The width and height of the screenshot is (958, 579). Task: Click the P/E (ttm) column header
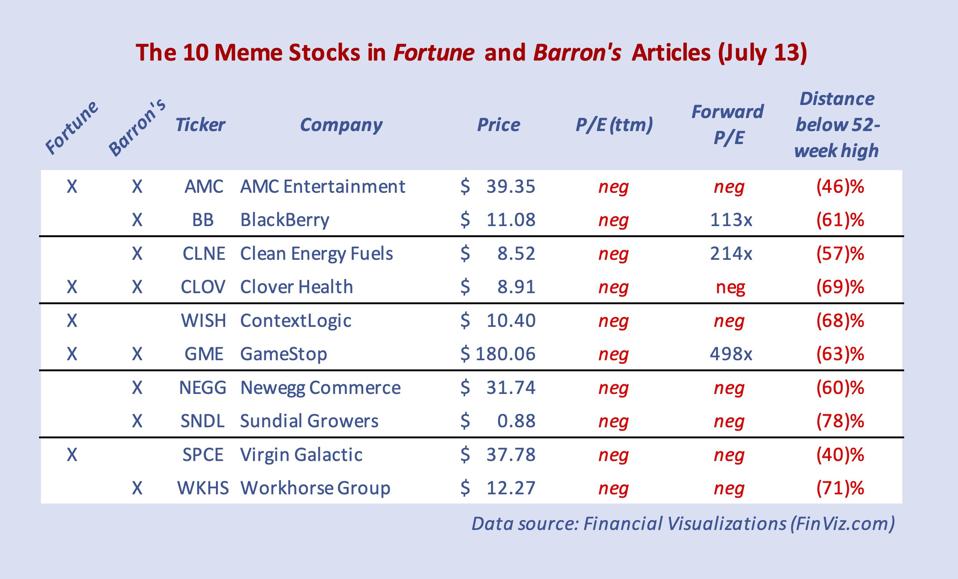tap(613, 125)
